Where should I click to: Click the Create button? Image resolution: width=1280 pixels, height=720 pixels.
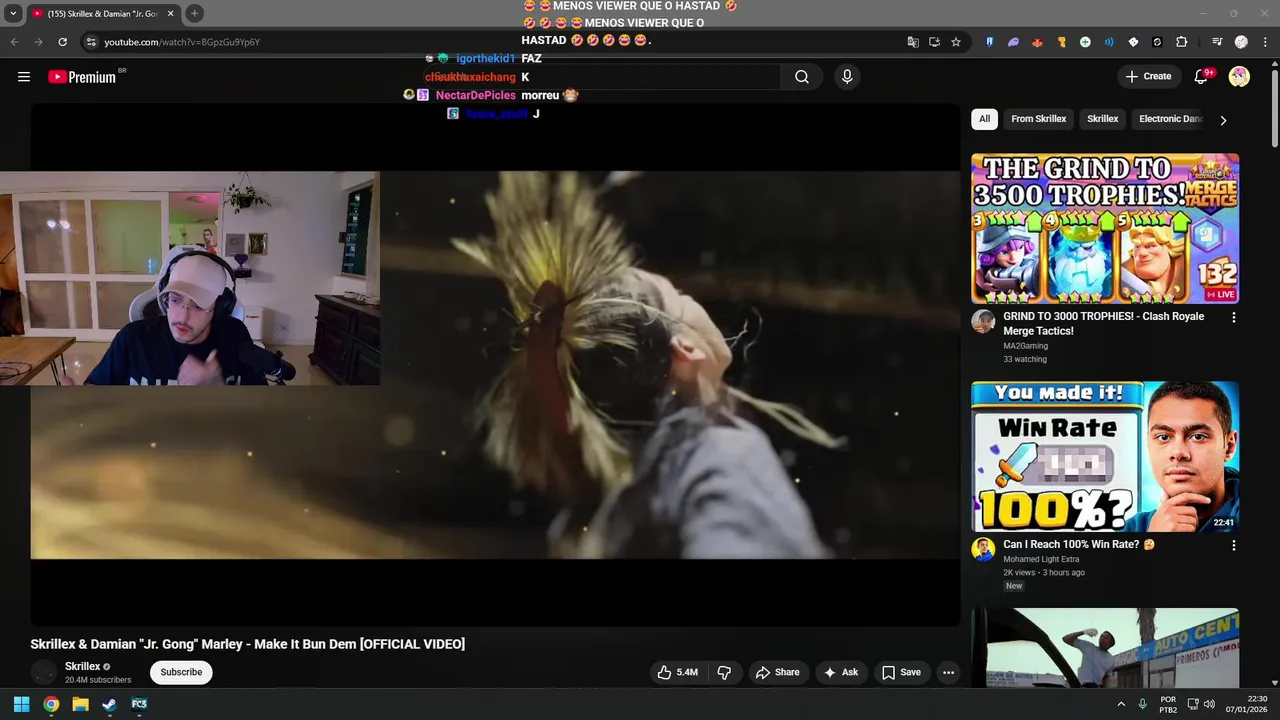(1148, 77)
